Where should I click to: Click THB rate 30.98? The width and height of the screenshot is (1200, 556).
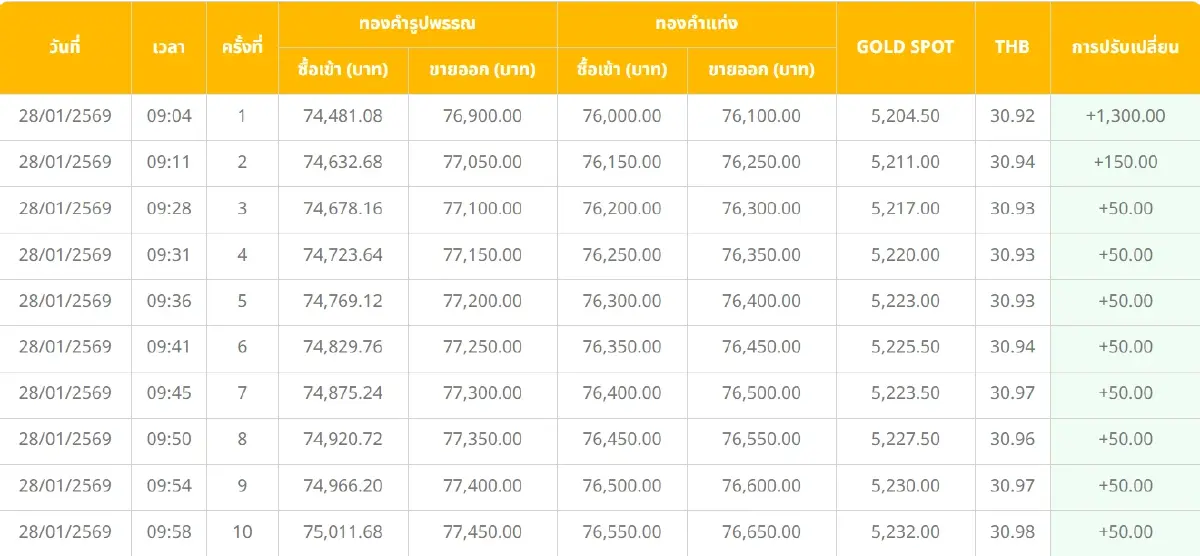(x=1012, y=532)
